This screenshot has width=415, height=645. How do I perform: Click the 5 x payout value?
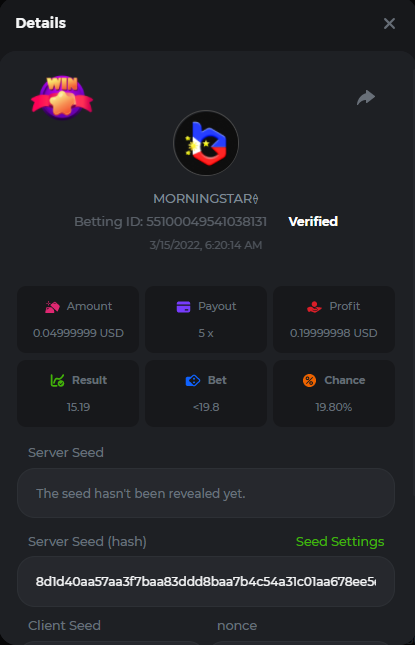tap(206, 333)
